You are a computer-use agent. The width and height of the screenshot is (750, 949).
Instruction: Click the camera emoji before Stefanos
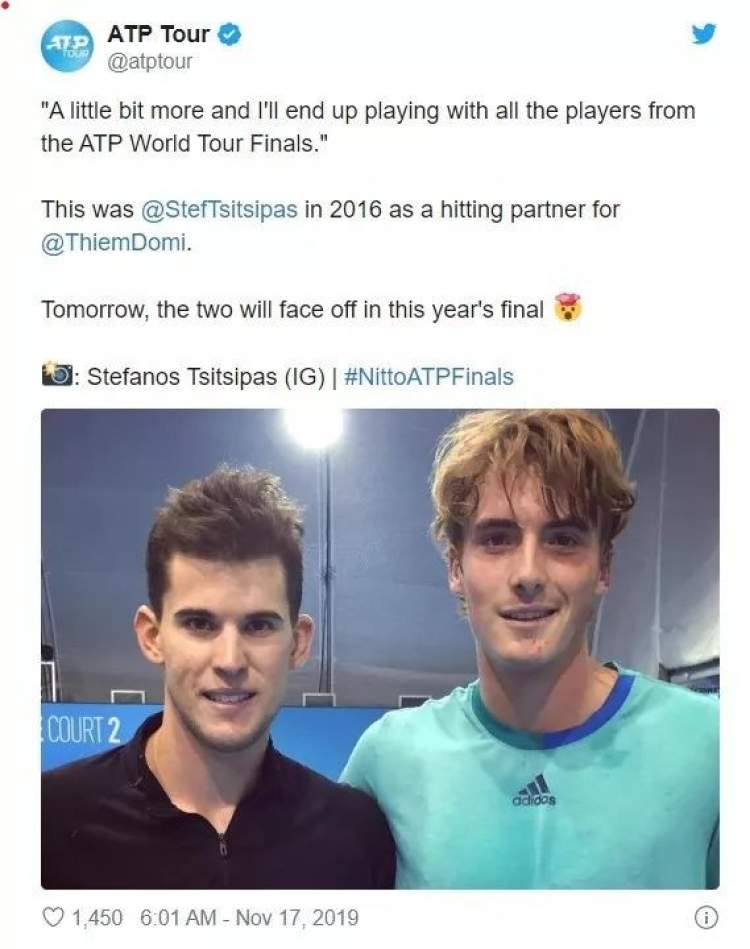pyautogui.click(x=57, y=373)
